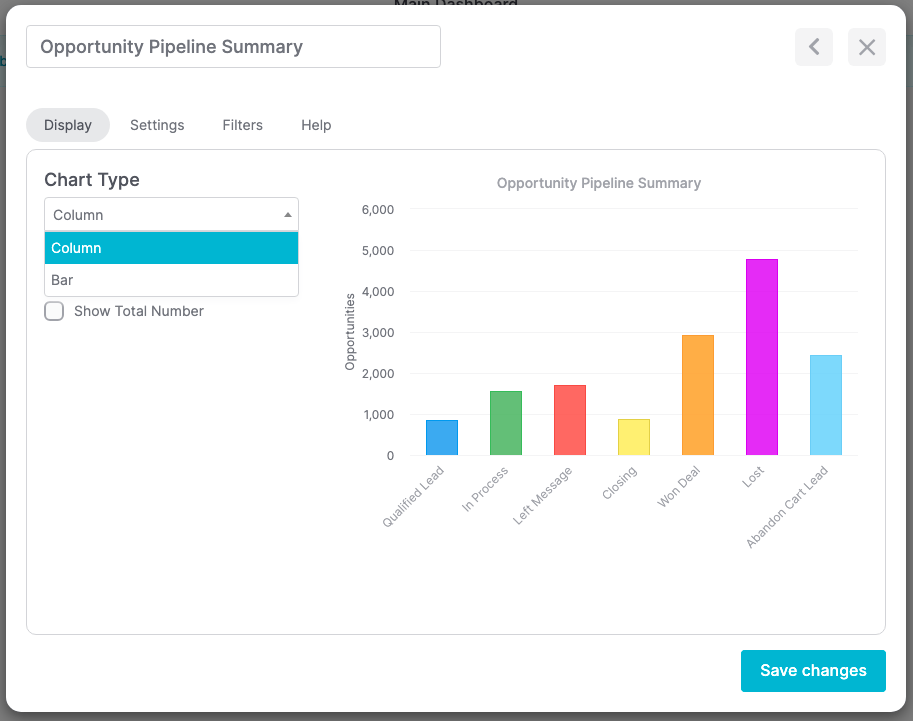The height and width of the screenshot is (721, 913).
Task: Select Bar from the chart type list
Action: (x=170, y=280)
